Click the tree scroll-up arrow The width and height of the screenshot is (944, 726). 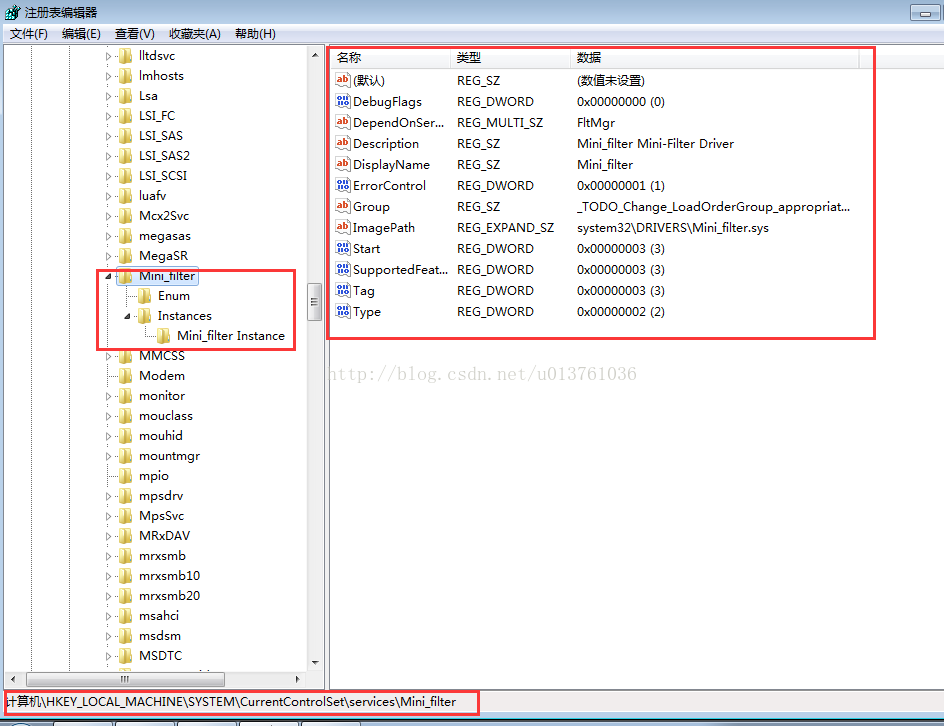tap(315, 55)
